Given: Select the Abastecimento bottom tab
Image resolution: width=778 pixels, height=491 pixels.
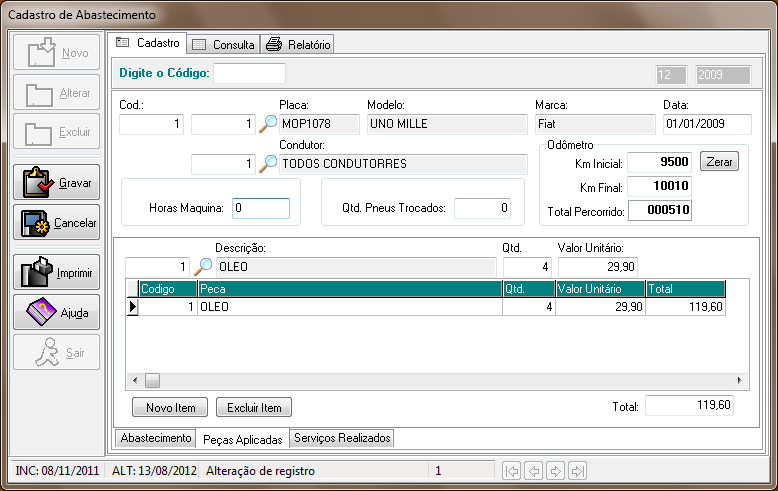Looking at the screenshot, I should 155,438.
